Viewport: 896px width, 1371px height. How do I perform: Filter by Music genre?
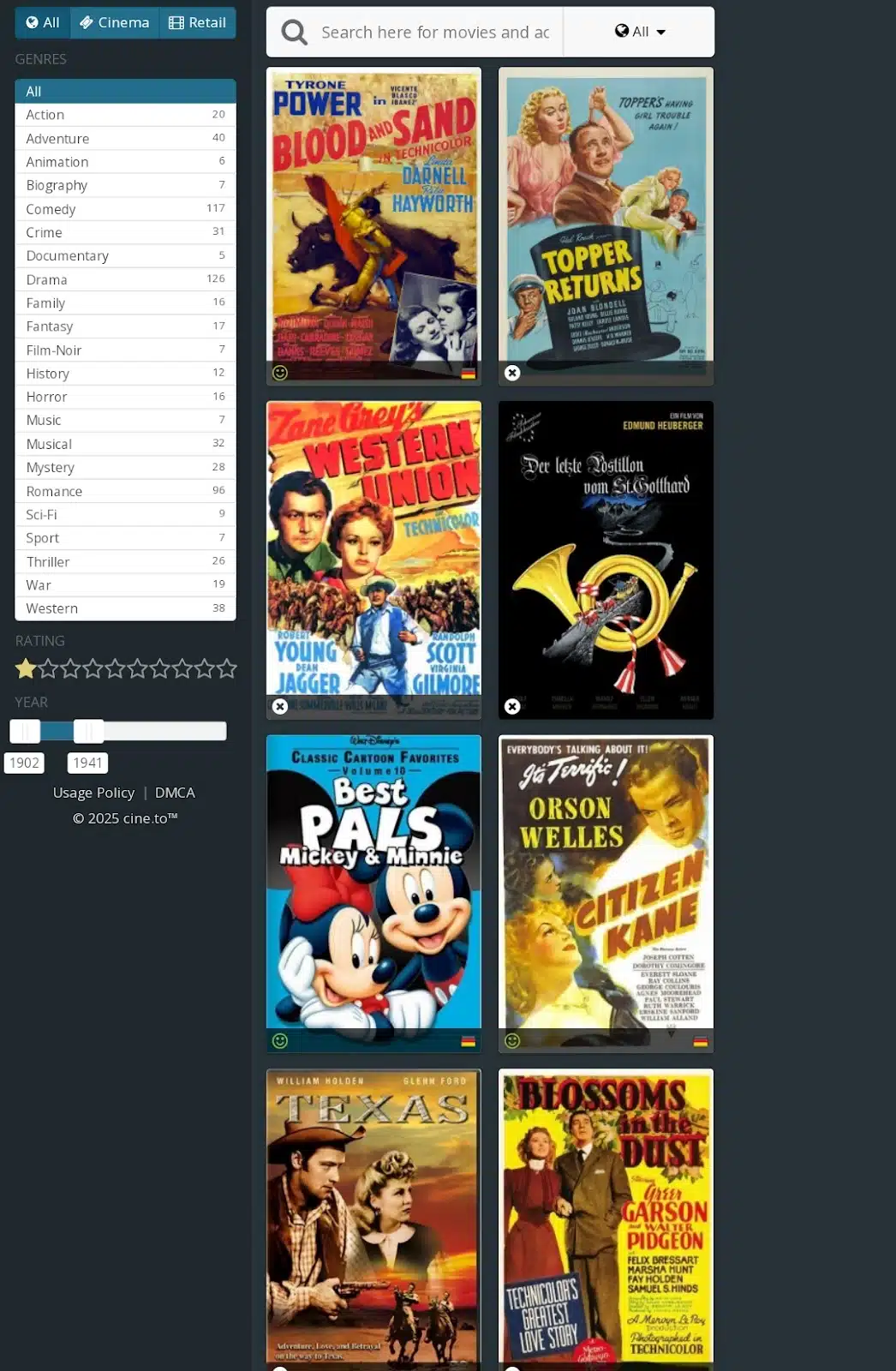point(125,420)
